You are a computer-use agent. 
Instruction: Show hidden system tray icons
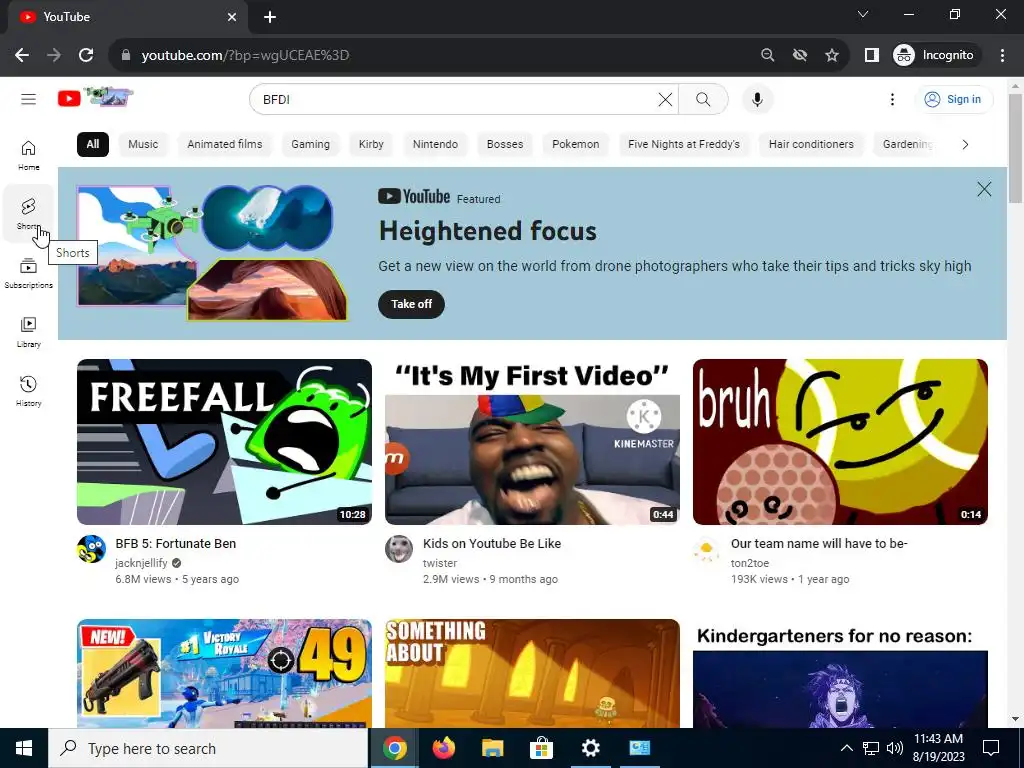tap(846, 748)
